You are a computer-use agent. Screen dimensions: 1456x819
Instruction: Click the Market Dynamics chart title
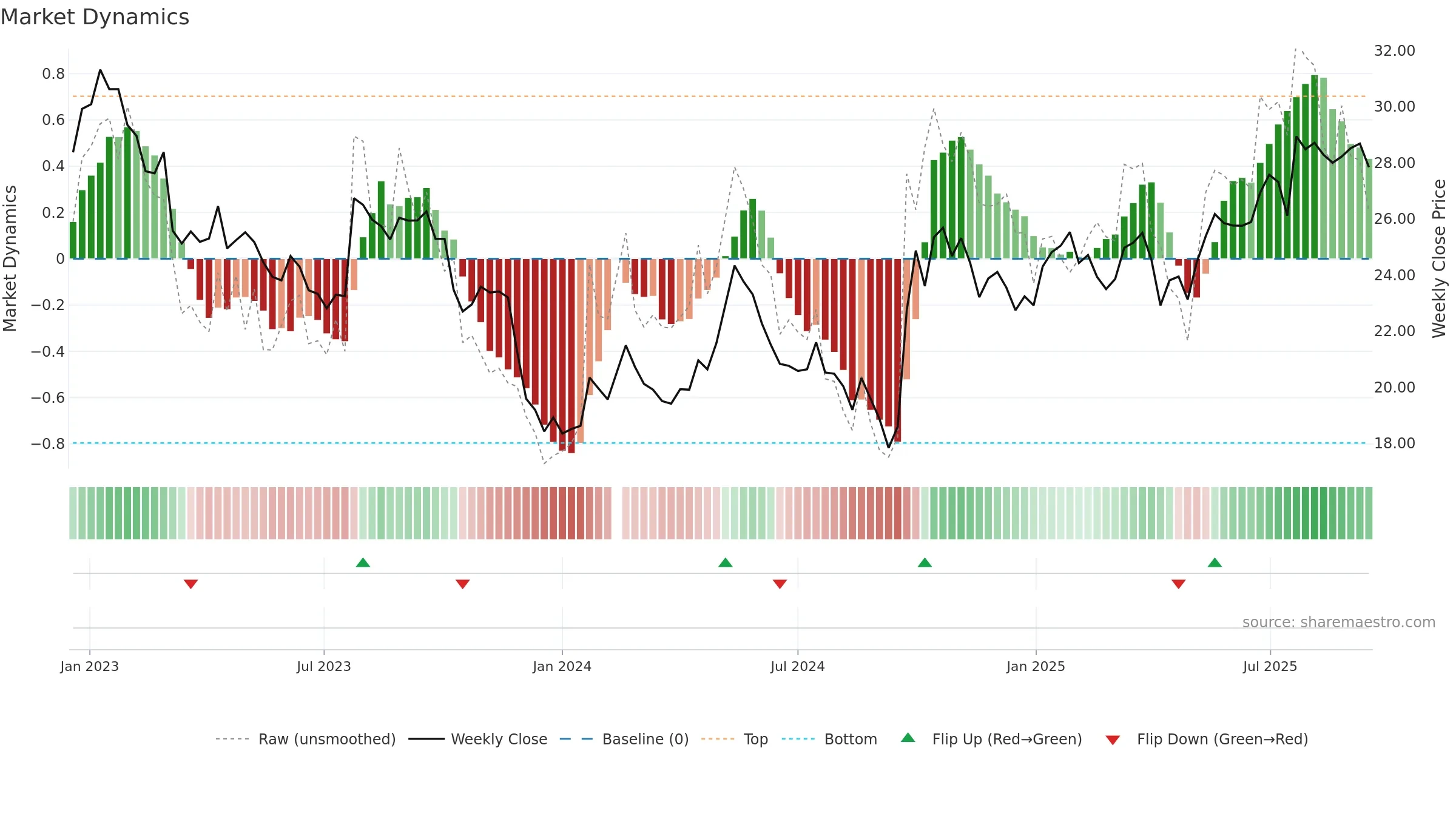[95, 17]
